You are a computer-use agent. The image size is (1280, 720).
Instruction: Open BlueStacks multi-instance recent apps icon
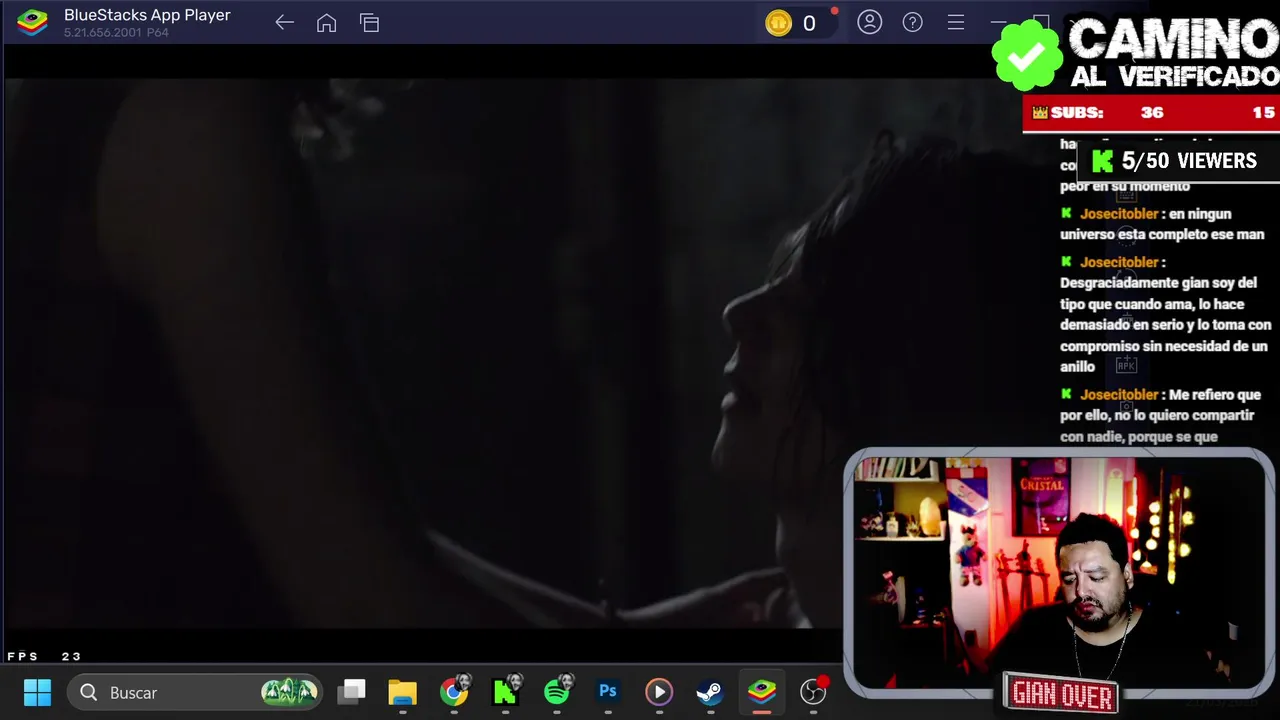[x=369, y=23]
